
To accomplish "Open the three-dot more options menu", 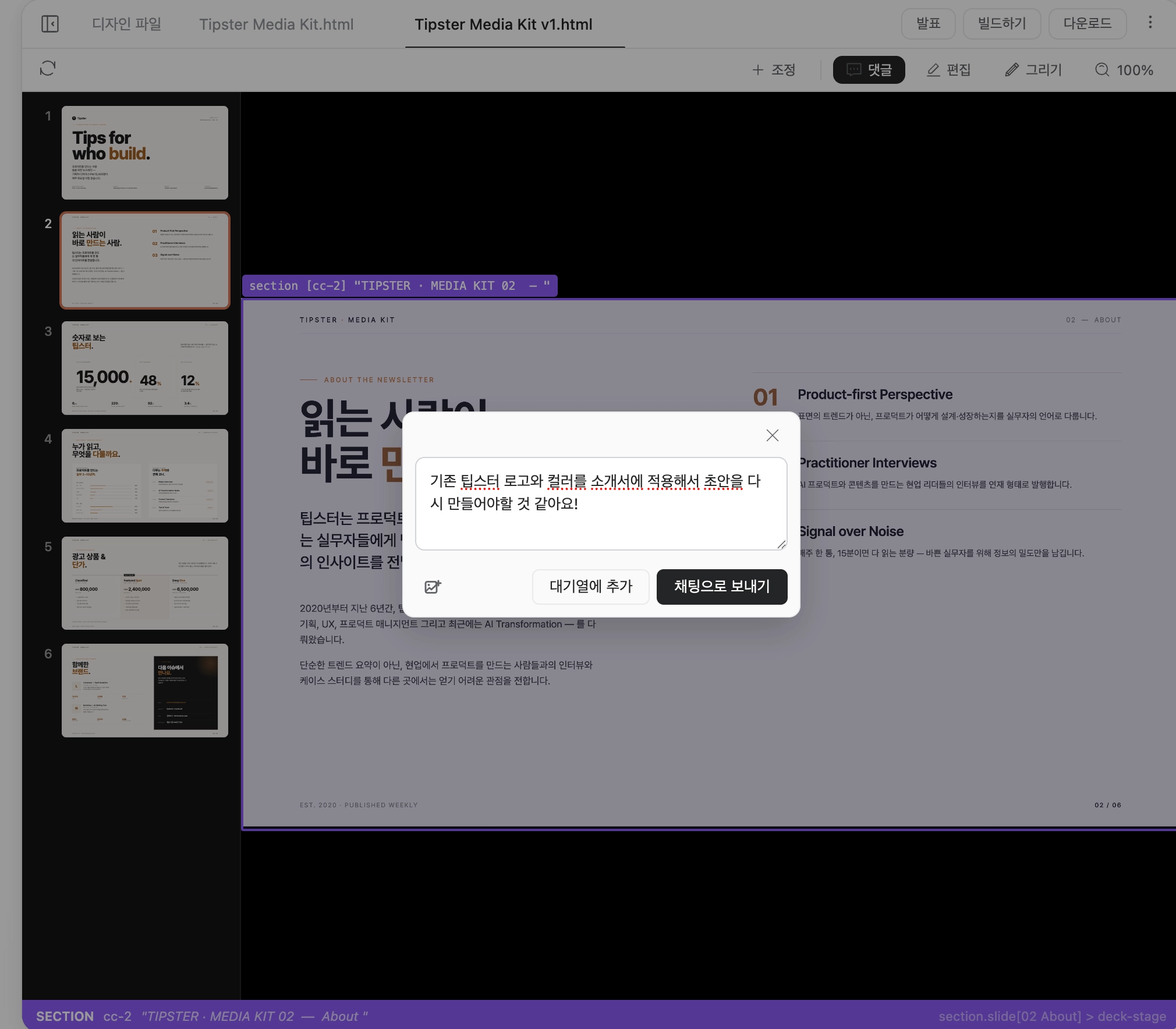I will pyautogui.click(x=1150, y=23).
